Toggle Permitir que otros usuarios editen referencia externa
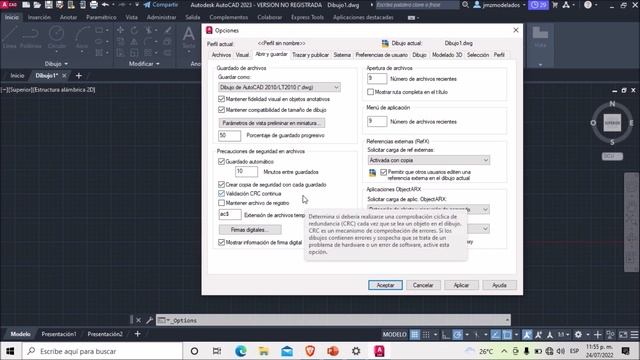The height and width of the screenshot is (360, 640). point(383,172)
